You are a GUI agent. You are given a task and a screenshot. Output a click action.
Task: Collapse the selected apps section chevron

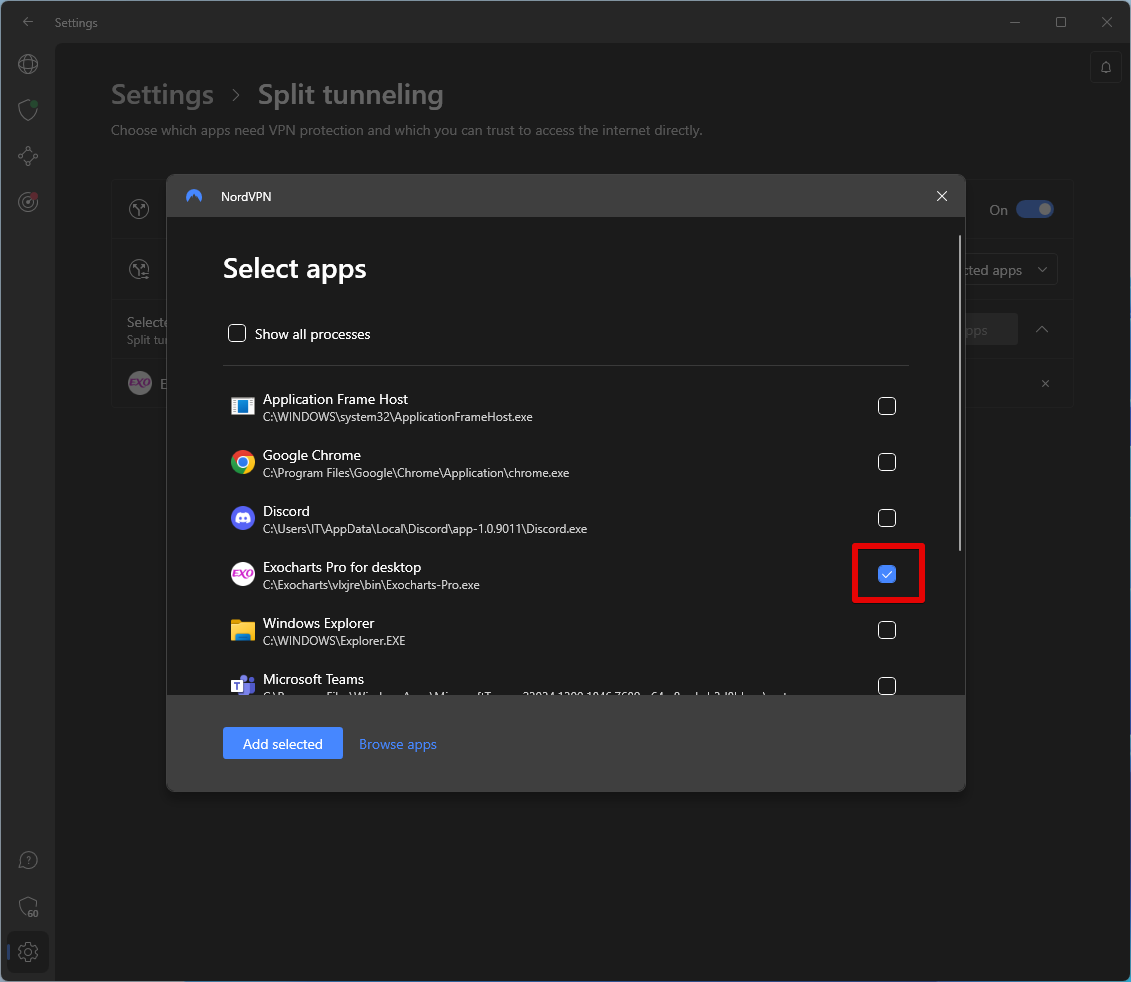tap(1042, 329)
